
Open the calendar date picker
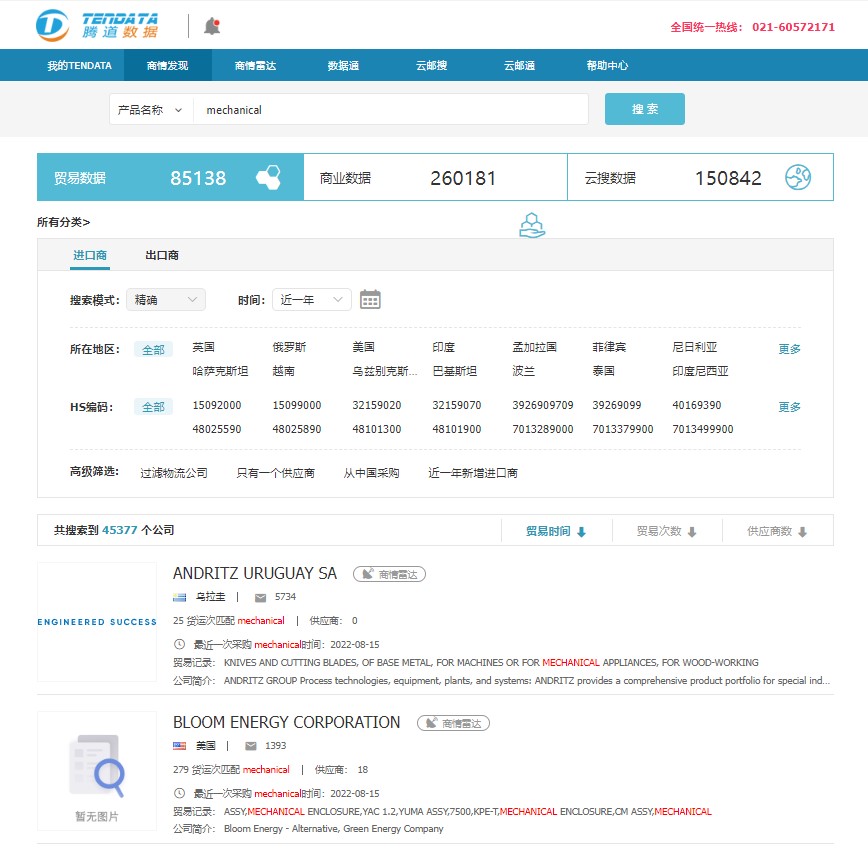[x=370, y=299]
